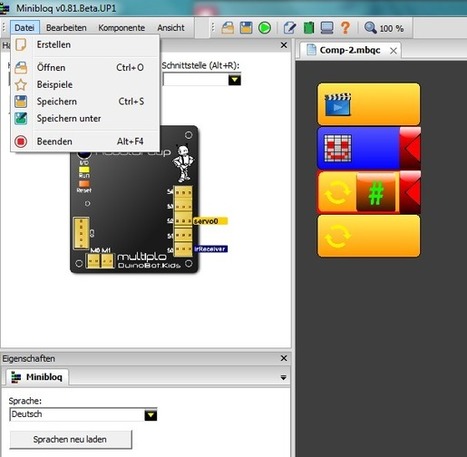
Task: Open the Bearbeiten menu
Action: 66,28
